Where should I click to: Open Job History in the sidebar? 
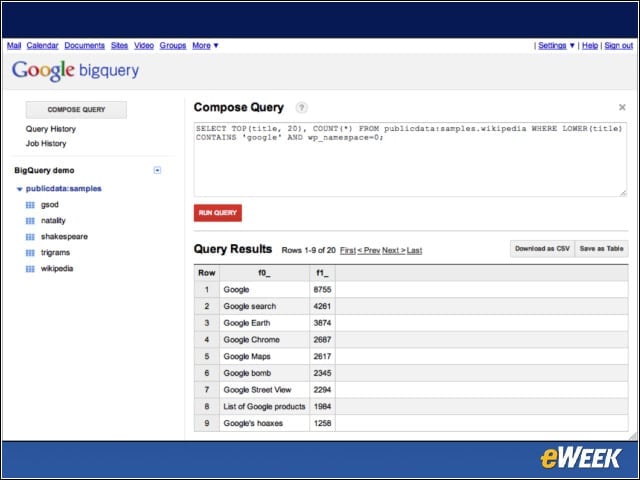click(46, 144)
